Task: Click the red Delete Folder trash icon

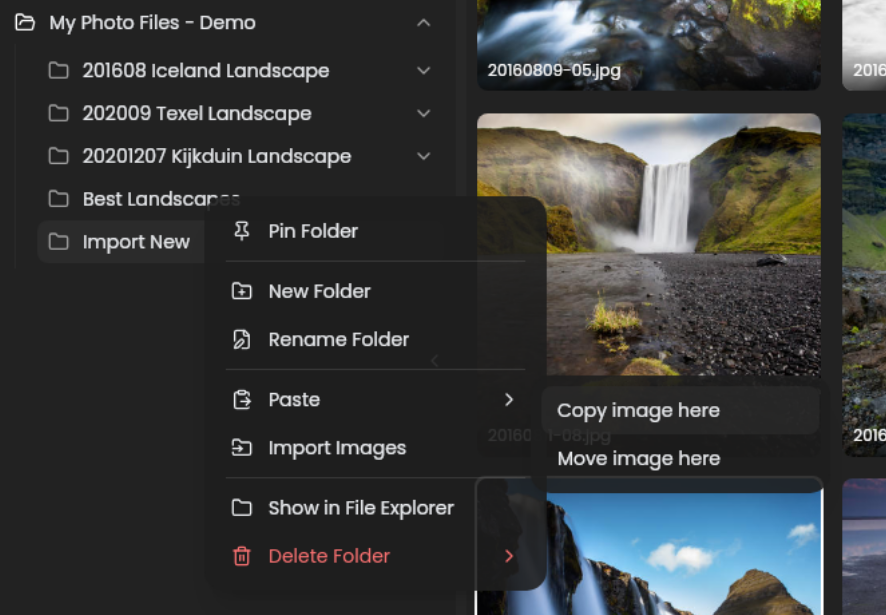Action: [241, 556]
